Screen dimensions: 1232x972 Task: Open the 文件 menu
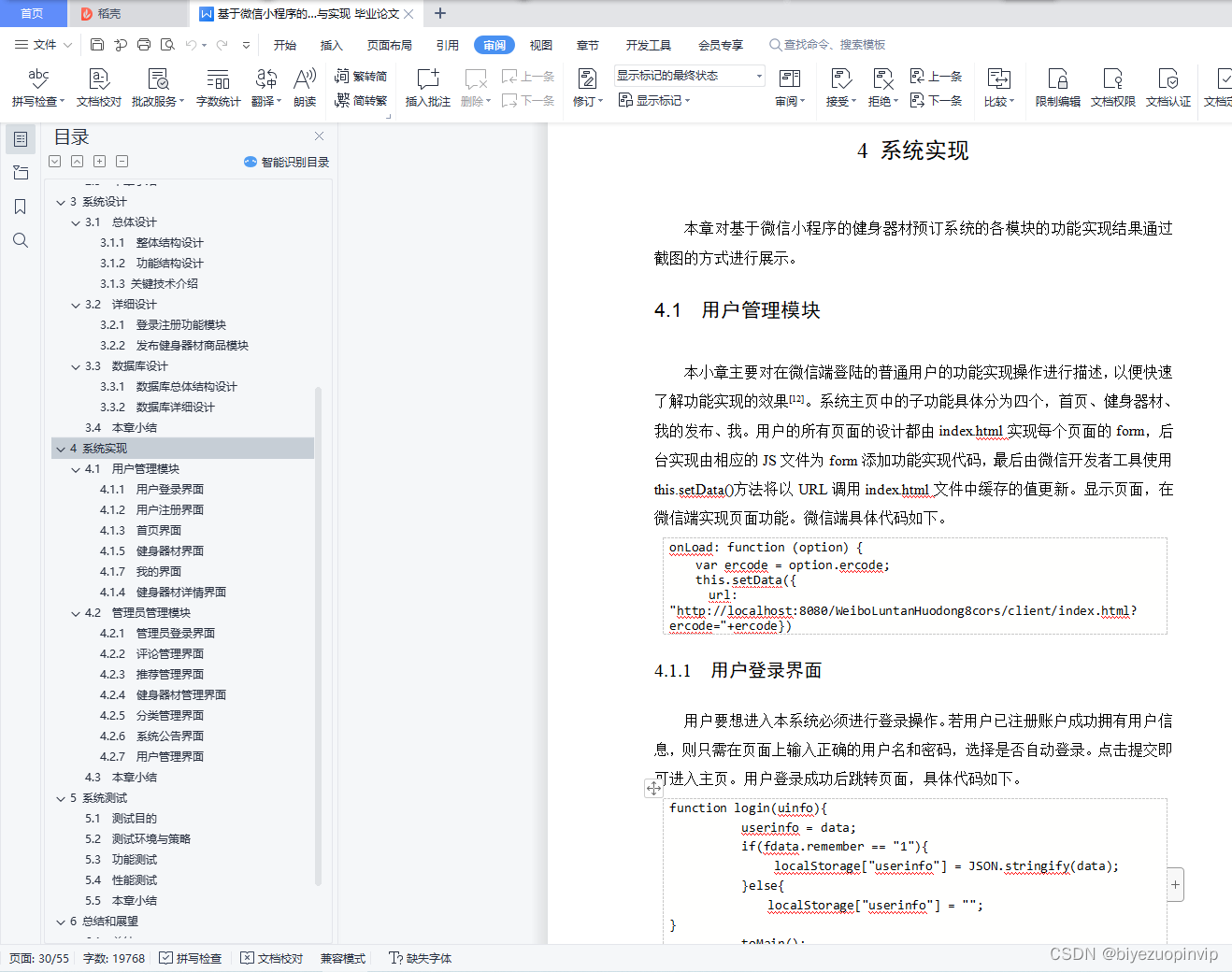(44, 44)
